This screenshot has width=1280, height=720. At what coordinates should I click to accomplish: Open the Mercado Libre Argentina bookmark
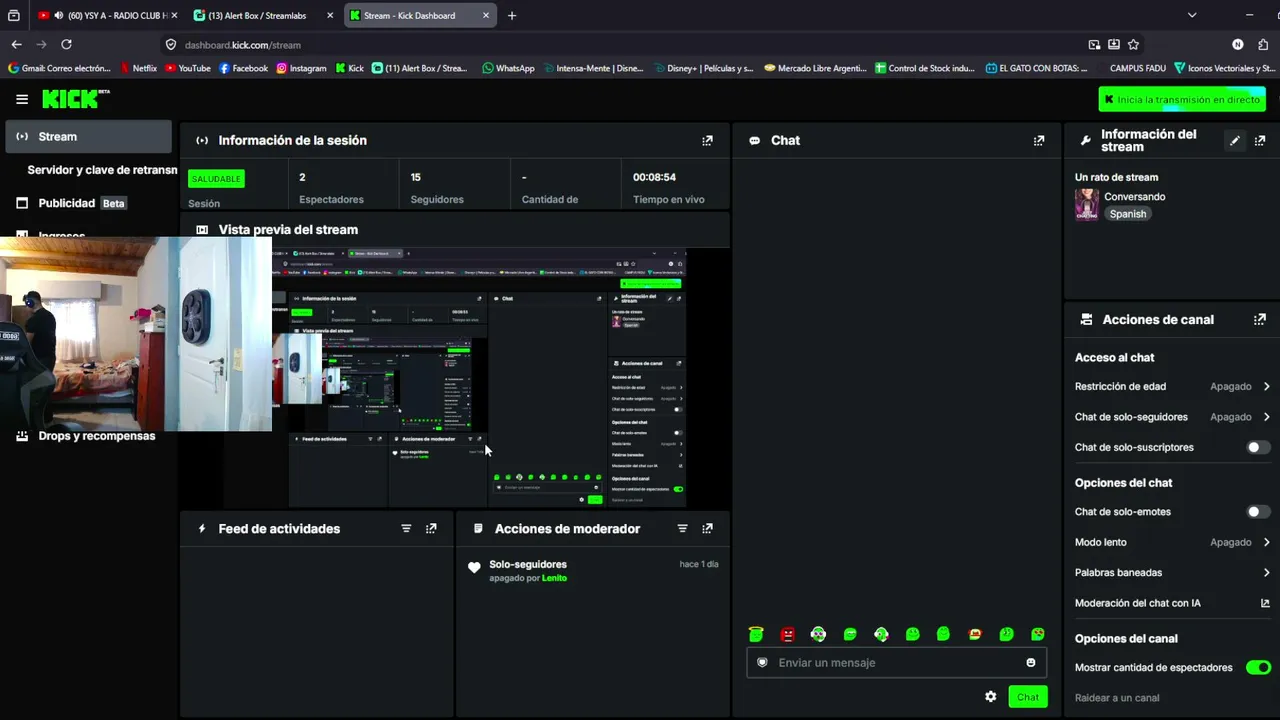coord(815,68)
